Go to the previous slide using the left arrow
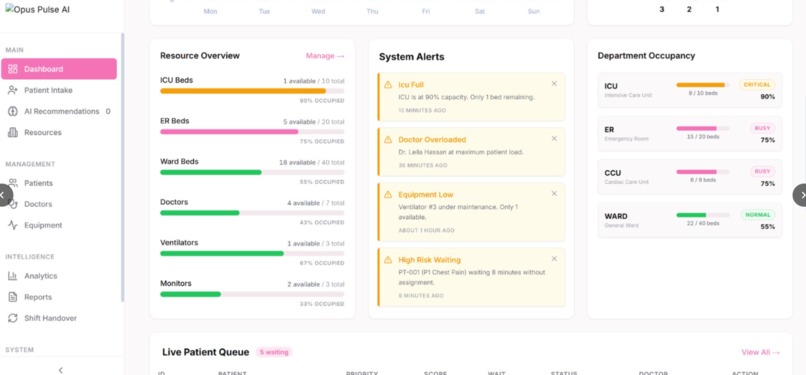This screenshot has width=806, height=375. pos(4,195)
